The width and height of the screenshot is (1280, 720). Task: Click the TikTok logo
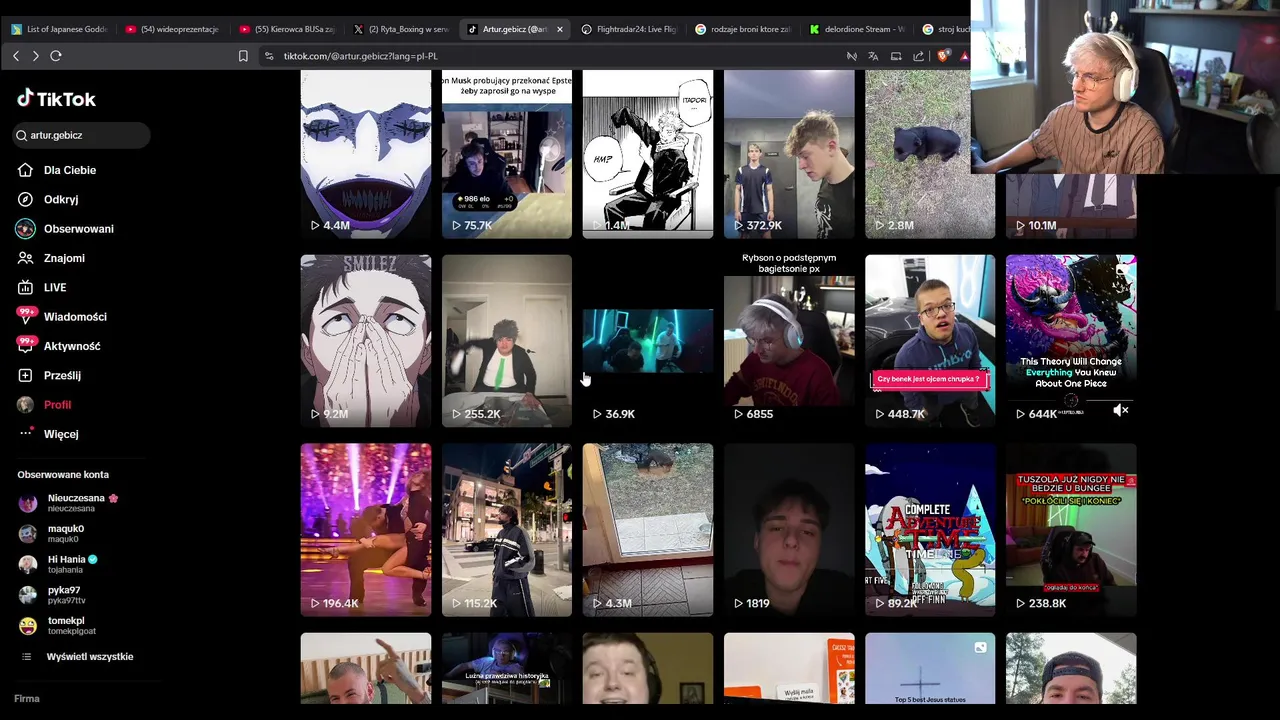pyautogui.click(x=56, y=98)
